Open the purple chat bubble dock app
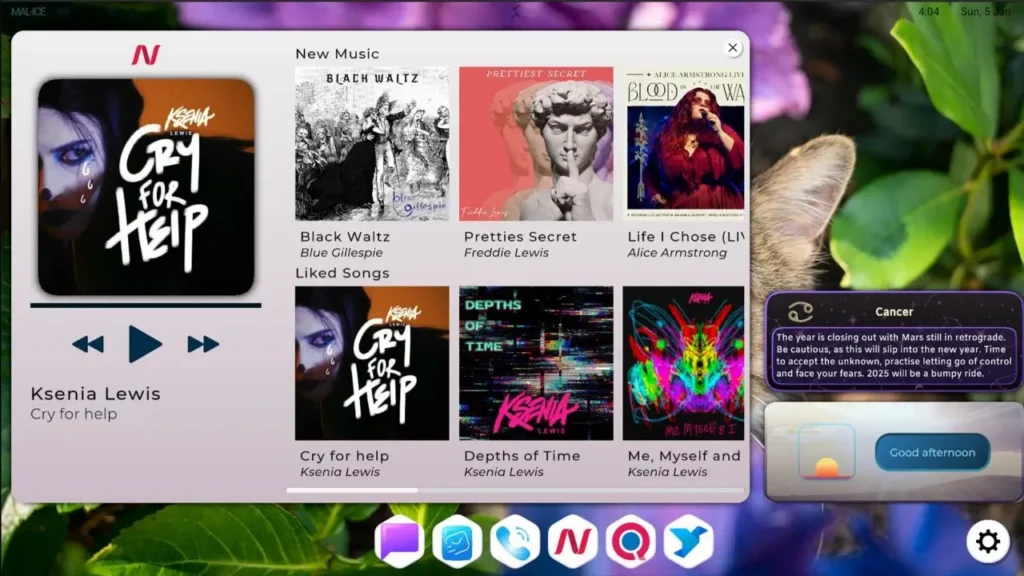1024x576 pixels. [399, 541]
